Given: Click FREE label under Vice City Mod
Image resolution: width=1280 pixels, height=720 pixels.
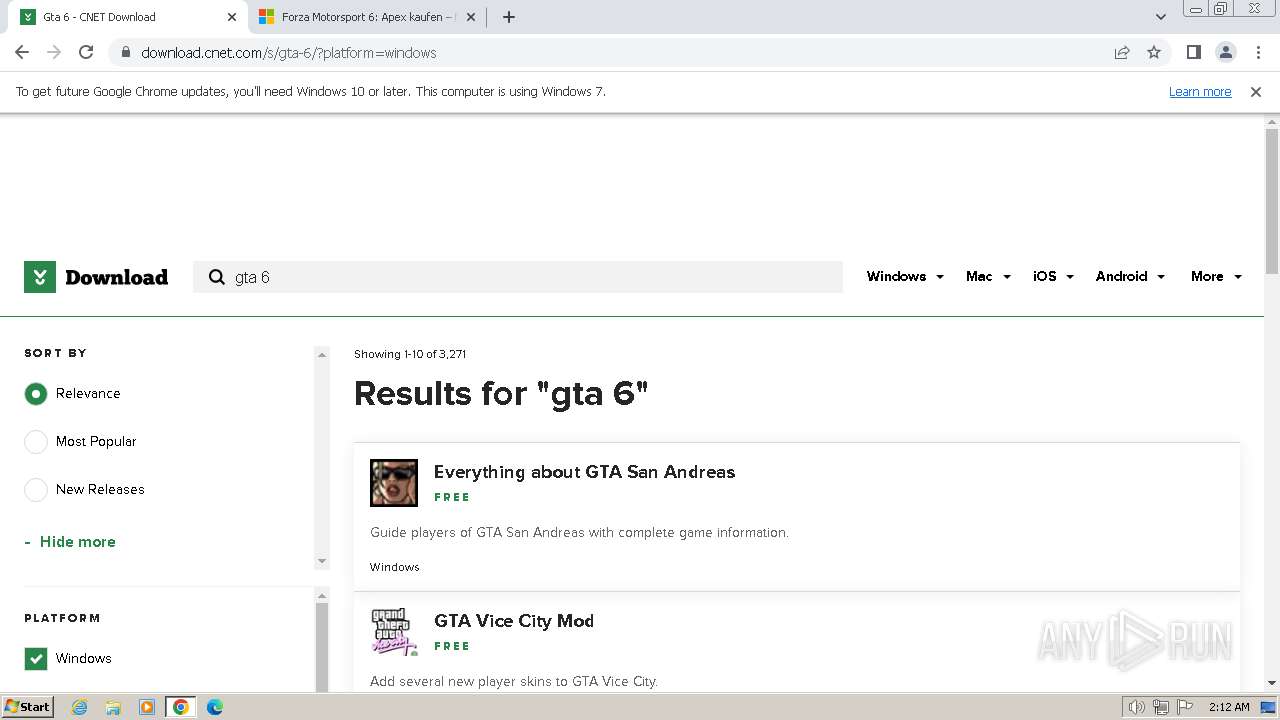Looking at the screenshot, I should click(452, 646).
